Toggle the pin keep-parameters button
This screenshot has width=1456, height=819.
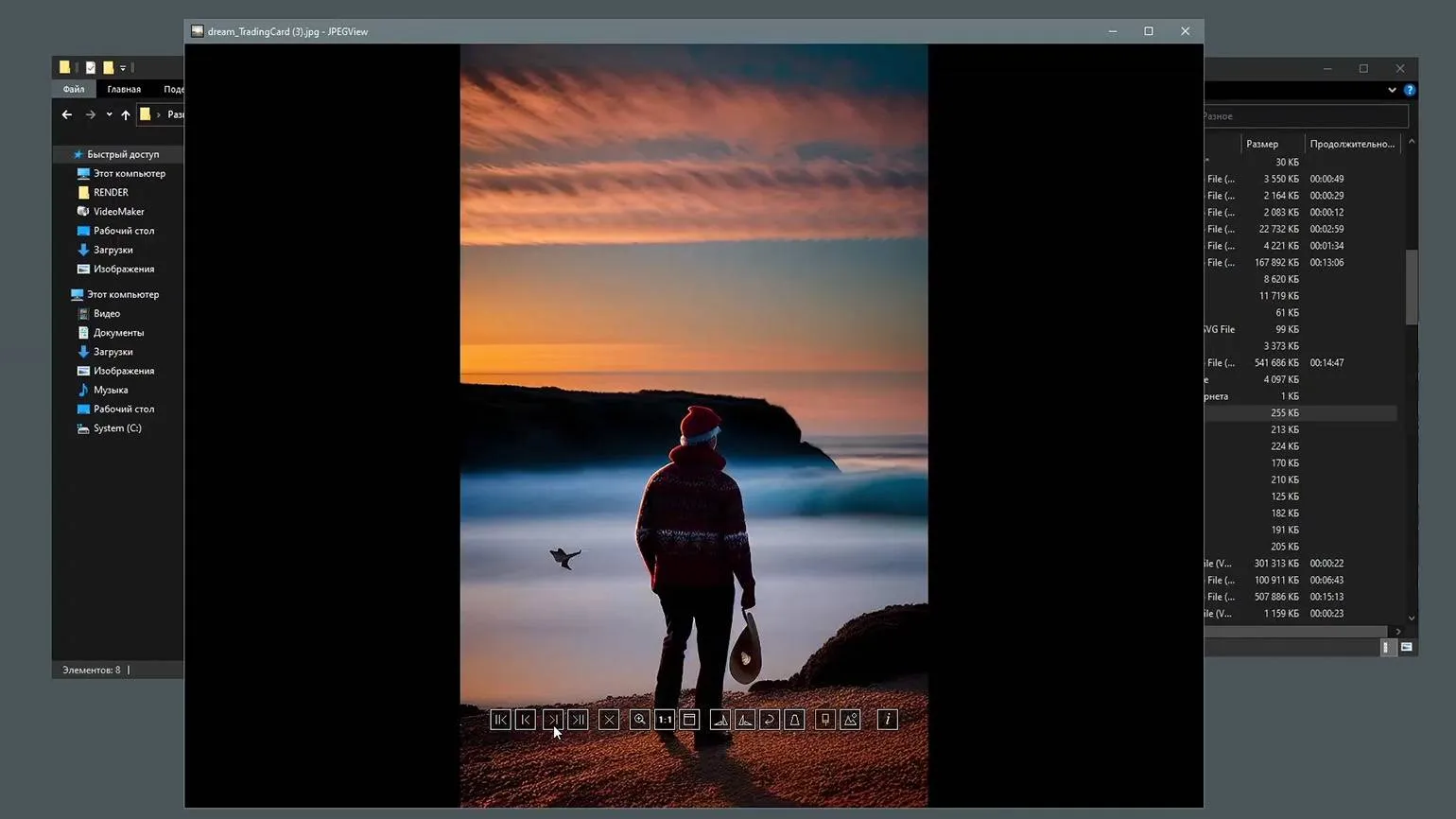825,720
